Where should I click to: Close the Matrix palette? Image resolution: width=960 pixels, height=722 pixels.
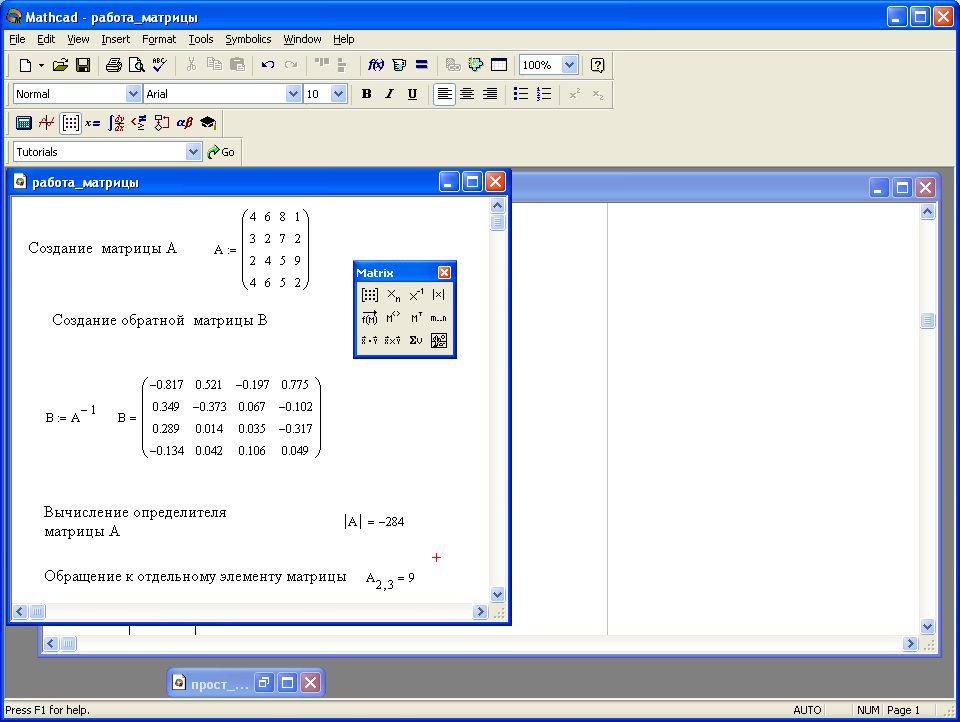pos(444,273)
